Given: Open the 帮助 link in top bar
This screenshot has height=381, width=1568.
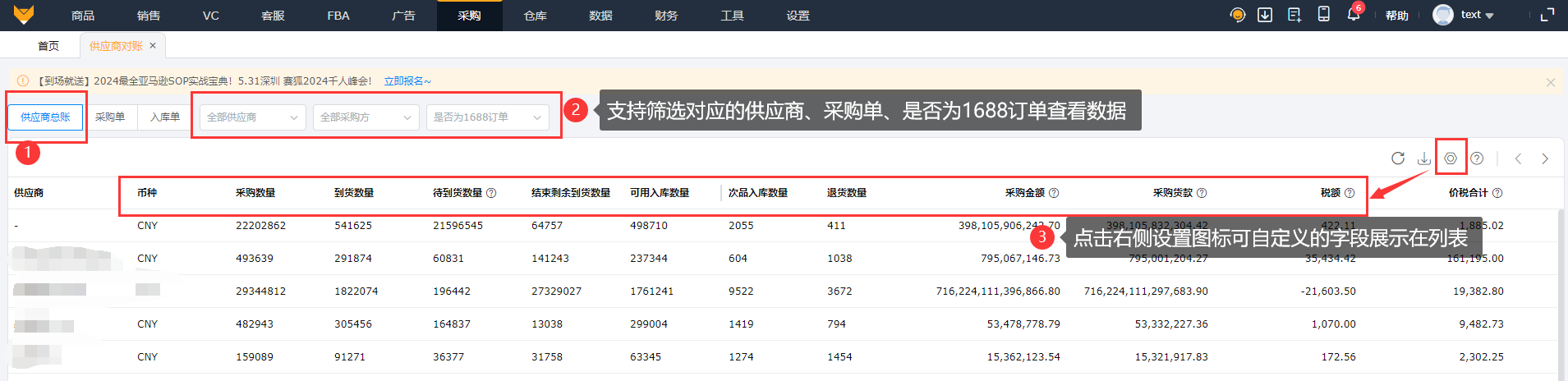Looking at the screenshot, I should (x=1397, y=16).
